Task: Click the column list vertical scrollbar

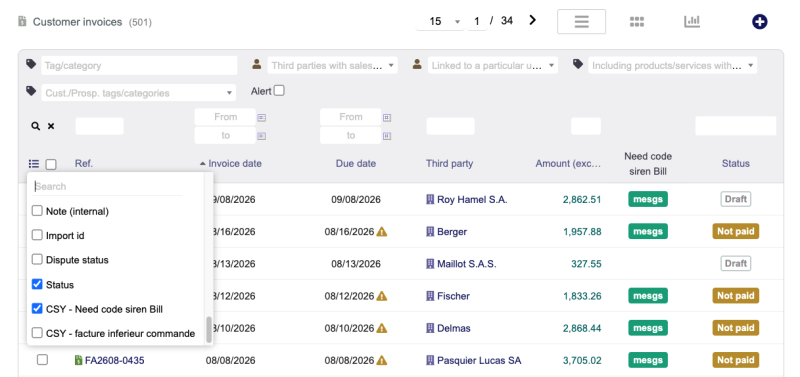Action: click(x=209, y=329)
